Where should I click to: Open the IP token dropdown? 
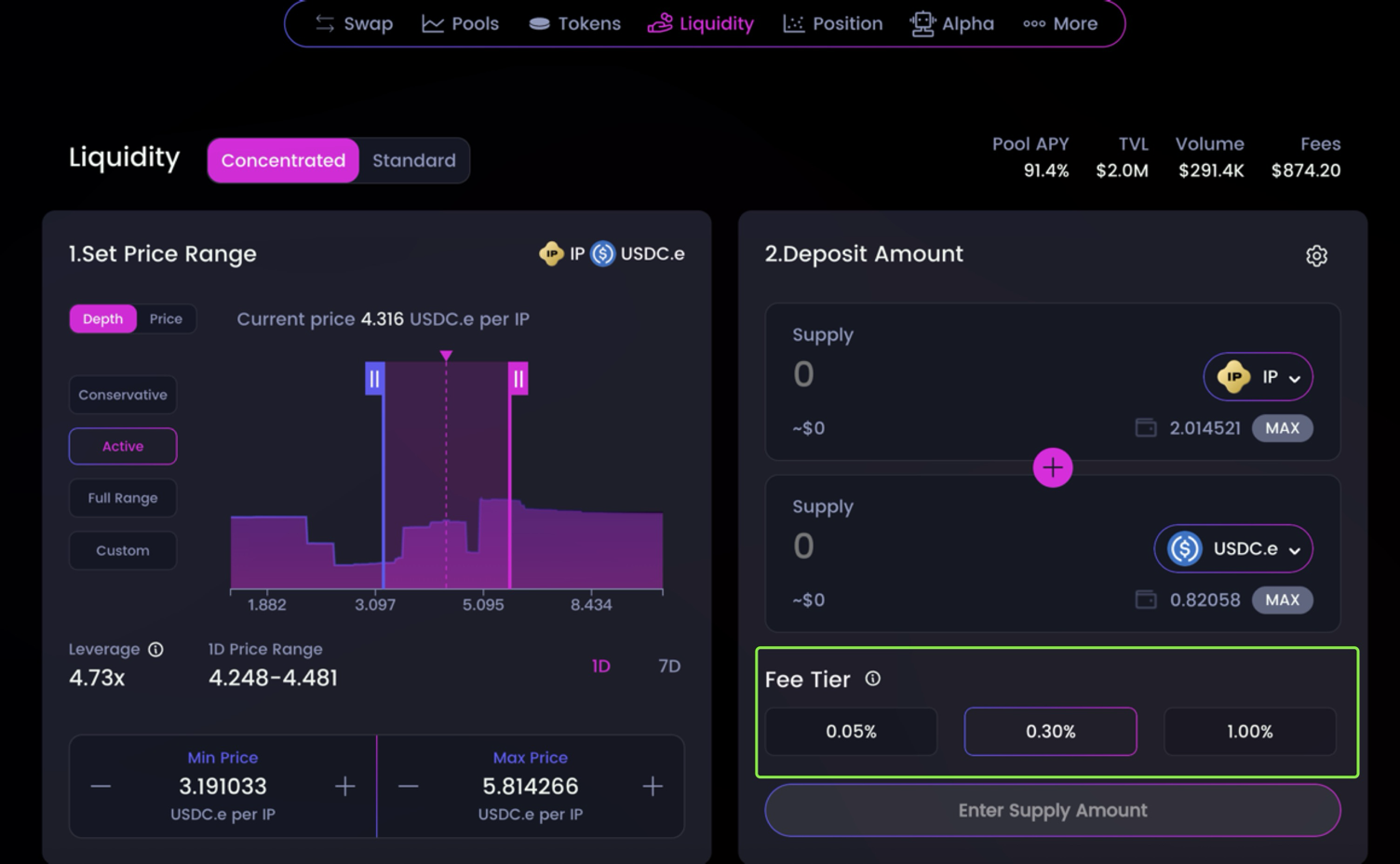(1258, 377)
